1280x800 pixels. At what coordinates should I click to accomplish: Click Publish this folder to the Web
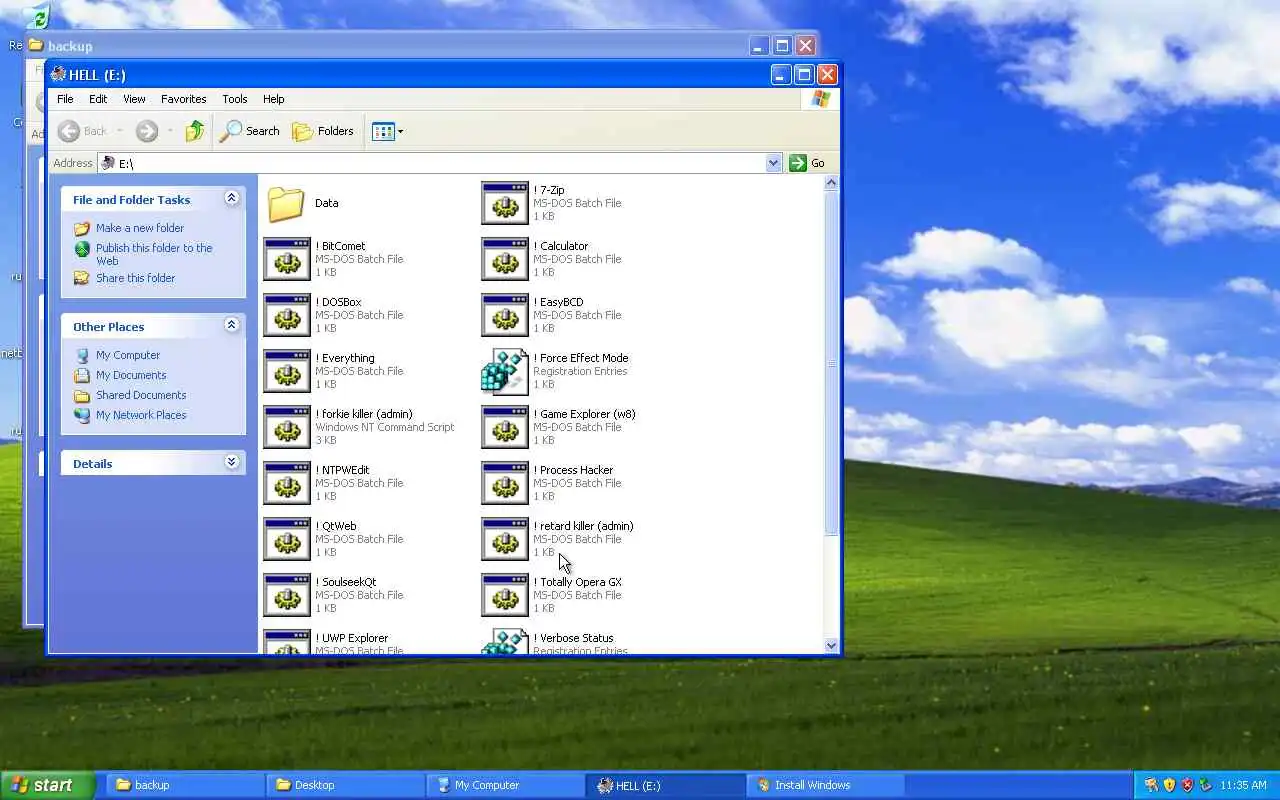(x=154, y=254)
